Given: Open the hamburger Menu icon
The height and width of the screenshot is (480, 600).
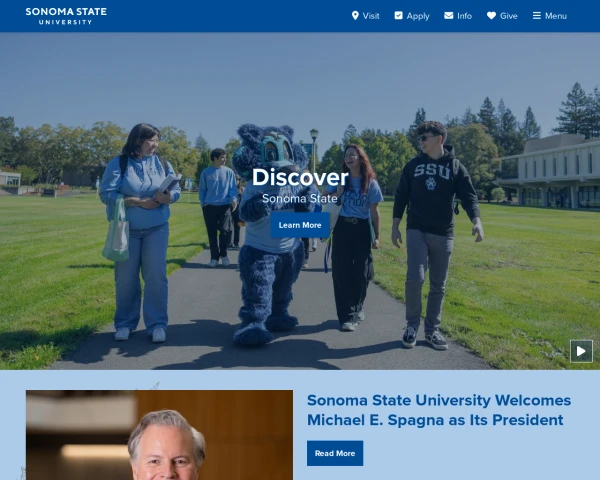Looking at the screenshot, I should coord(537,15).
